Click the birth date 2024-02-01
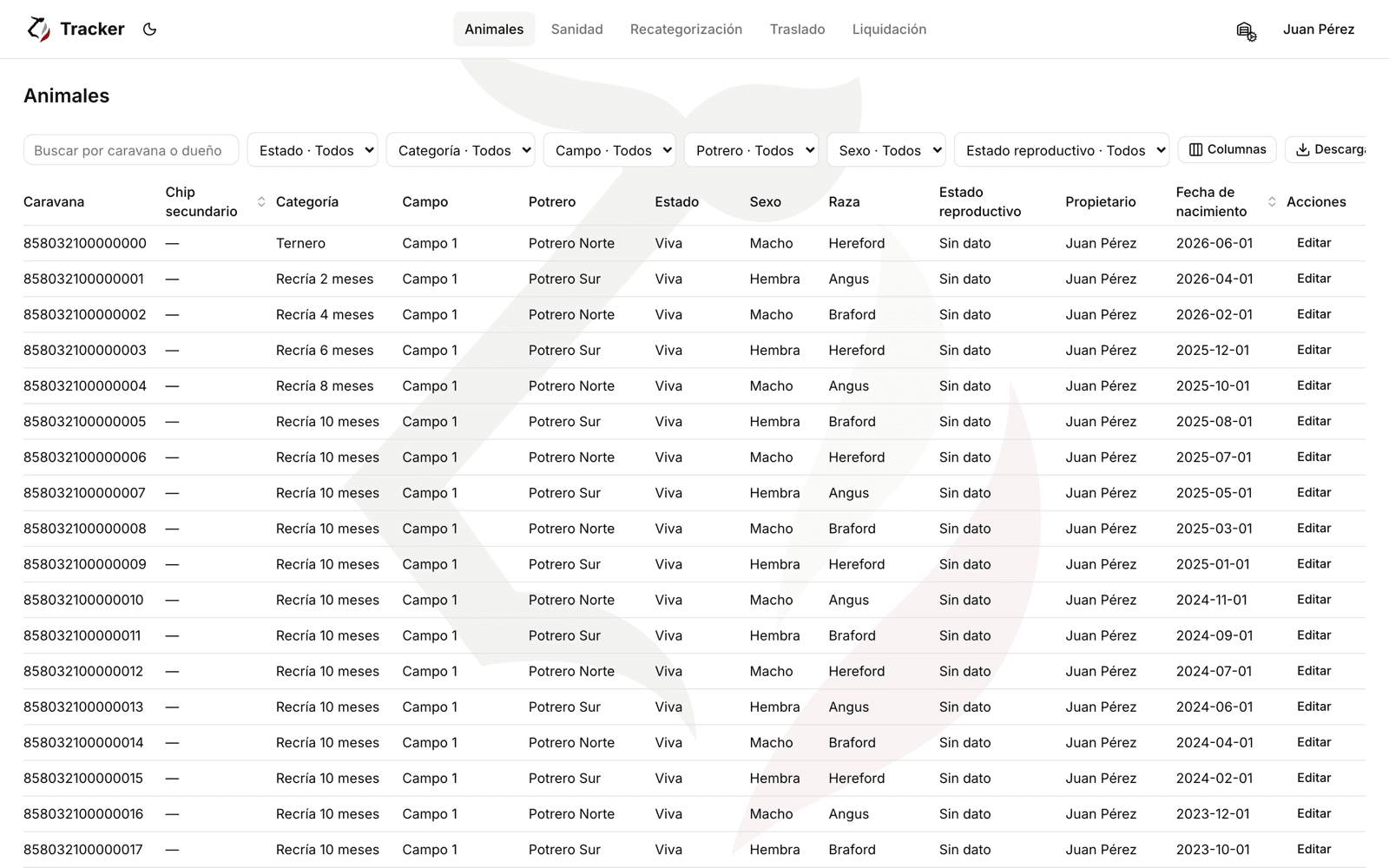This screenshot has width=1389, height=868. (1215, 779)
